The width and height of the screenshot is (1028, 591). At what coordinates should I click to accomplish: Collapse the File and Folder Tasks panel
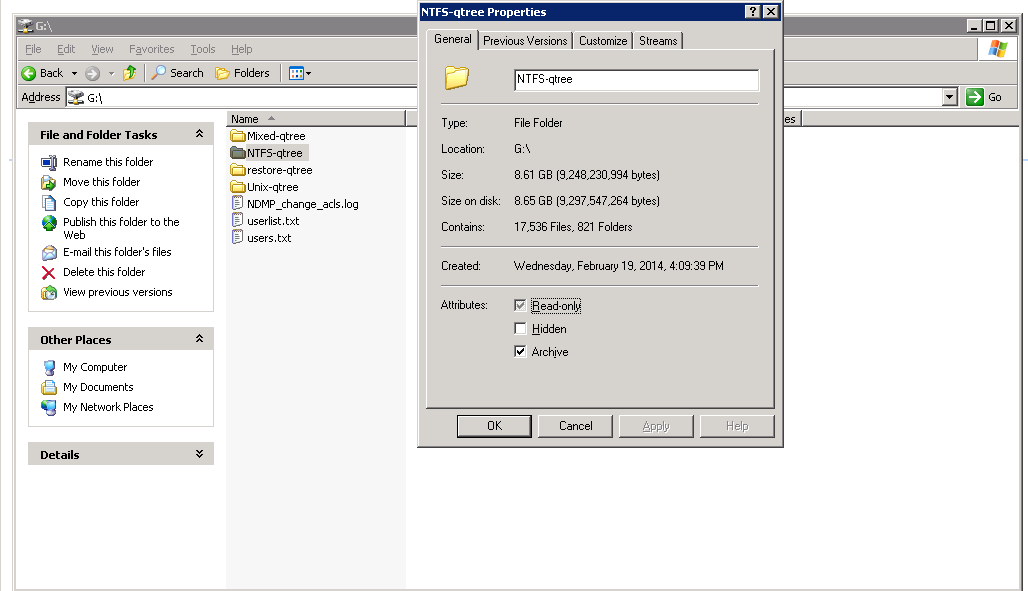tap(199, 134)
